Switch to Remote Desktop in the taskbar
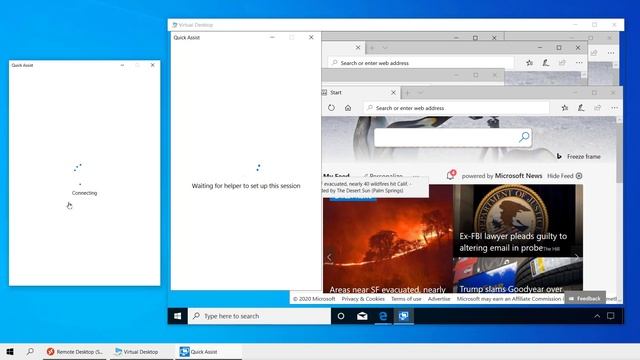 tap(75, 351)
